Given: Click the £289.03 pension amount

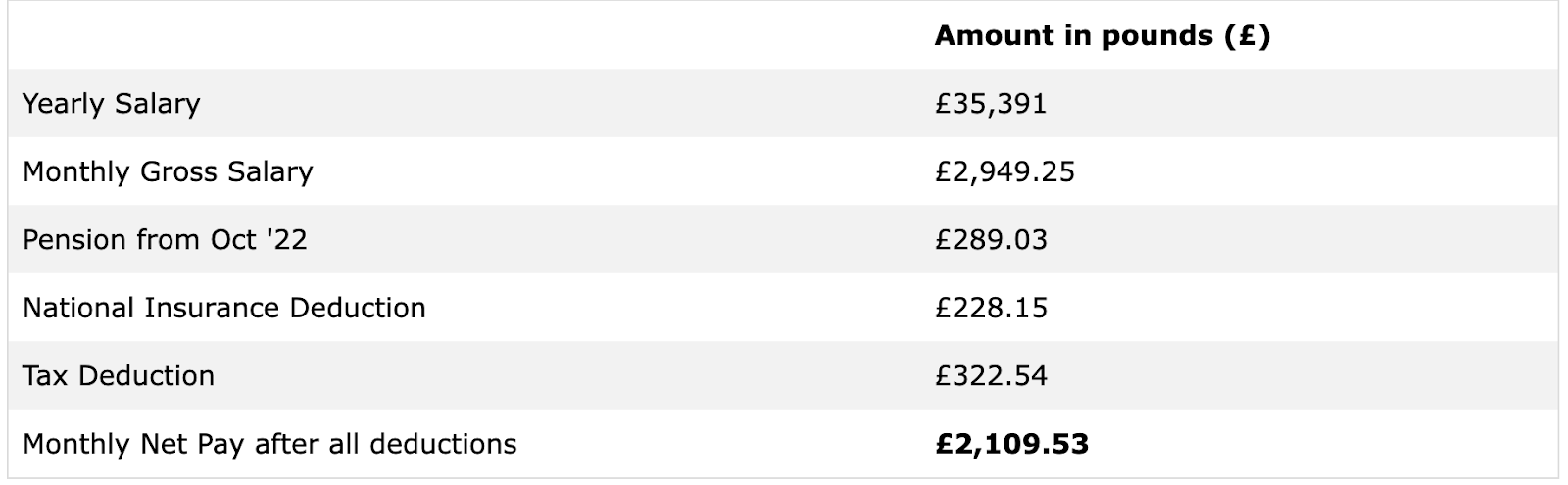Looking at the screenshot, I should pos(991,240).
